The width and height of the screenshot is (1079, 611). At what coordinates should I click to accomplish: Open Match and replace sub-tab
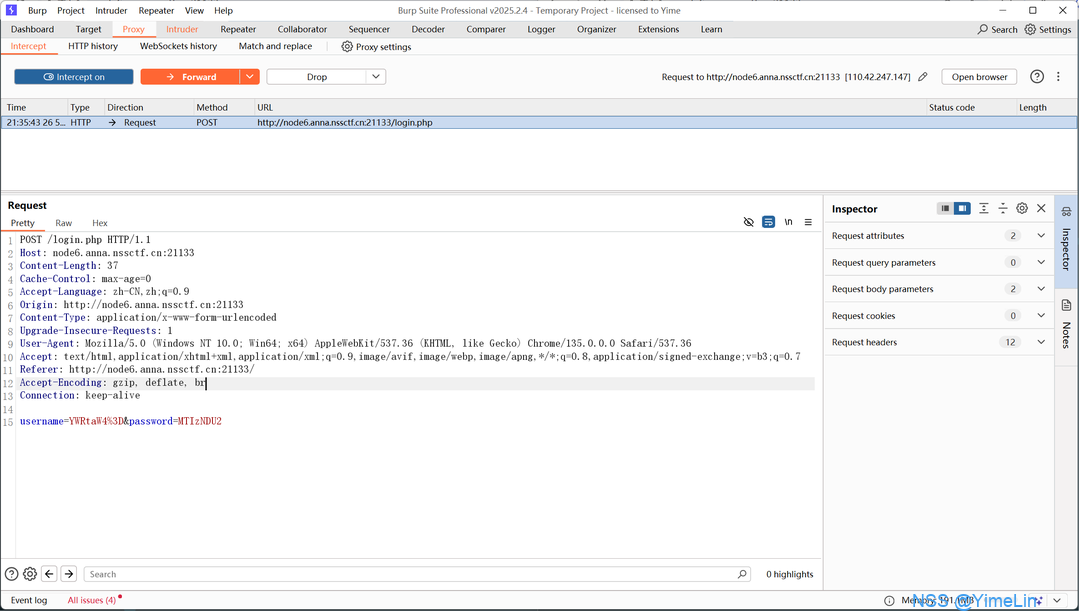(275, 46)
